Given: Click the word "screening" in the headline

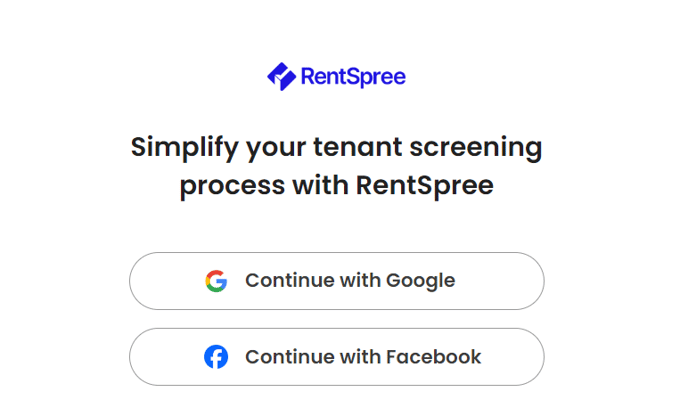Looking at the screenshot, I should [476, 148].
